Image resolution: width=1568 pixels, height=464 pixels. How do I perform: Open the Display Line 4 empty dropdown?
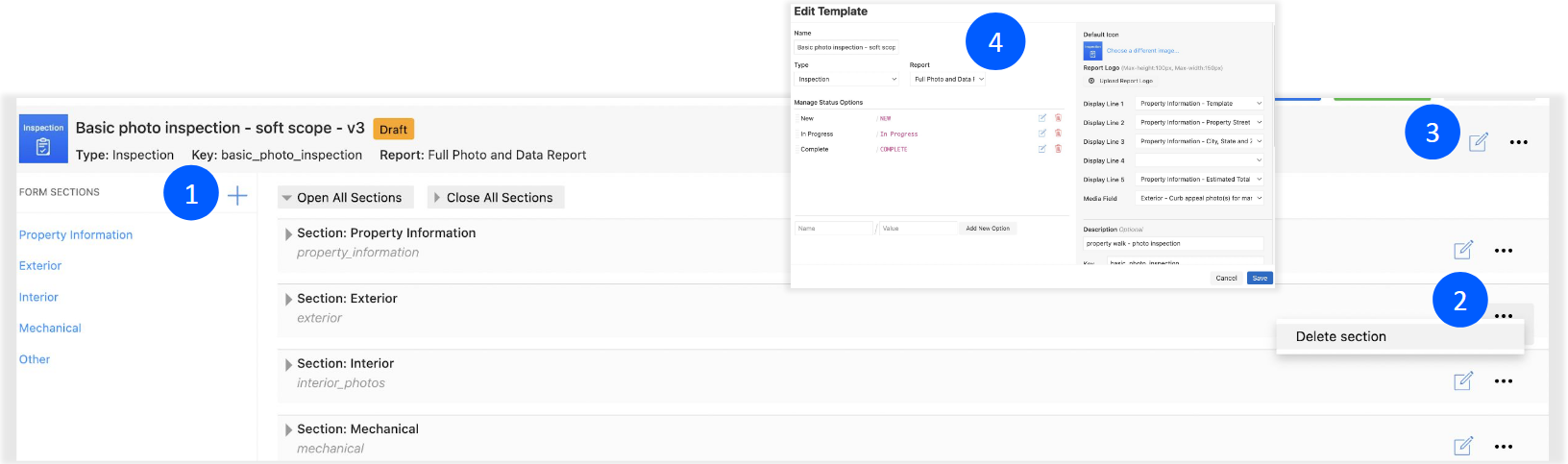tap(1199, 160)
